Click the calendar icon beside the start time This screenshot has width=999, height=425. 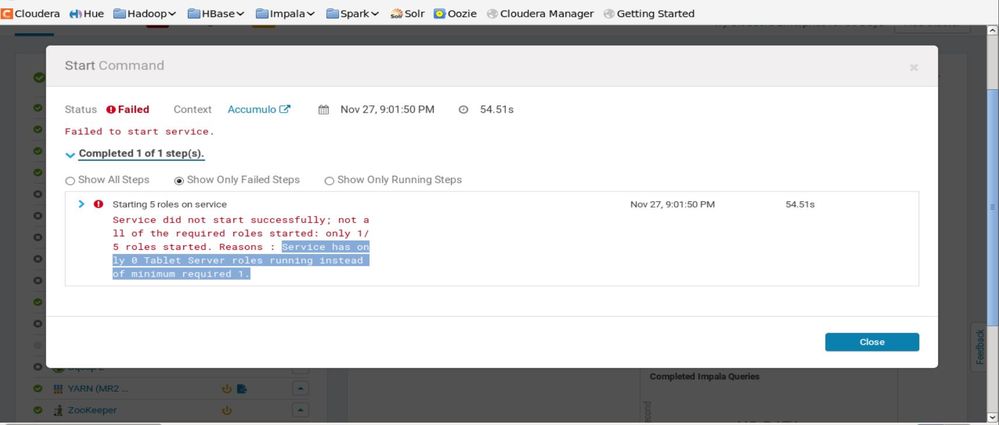(x=324, y=110)
